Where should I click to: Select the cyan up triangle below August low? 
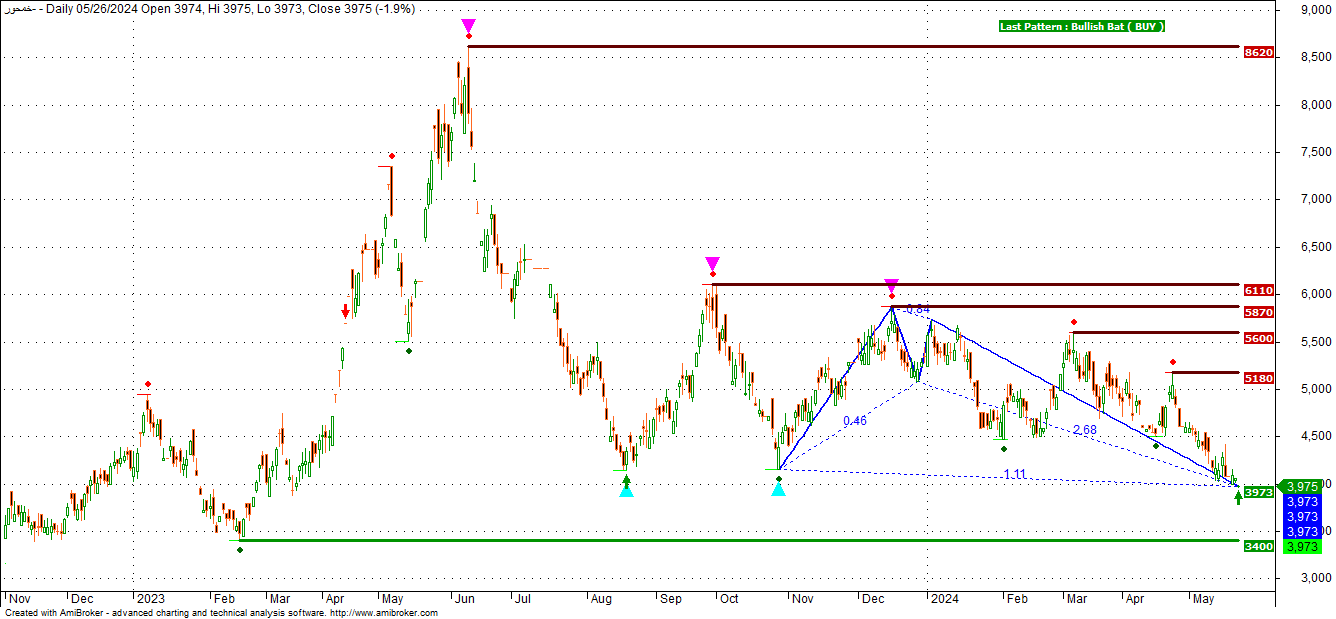tap(626, 489)
